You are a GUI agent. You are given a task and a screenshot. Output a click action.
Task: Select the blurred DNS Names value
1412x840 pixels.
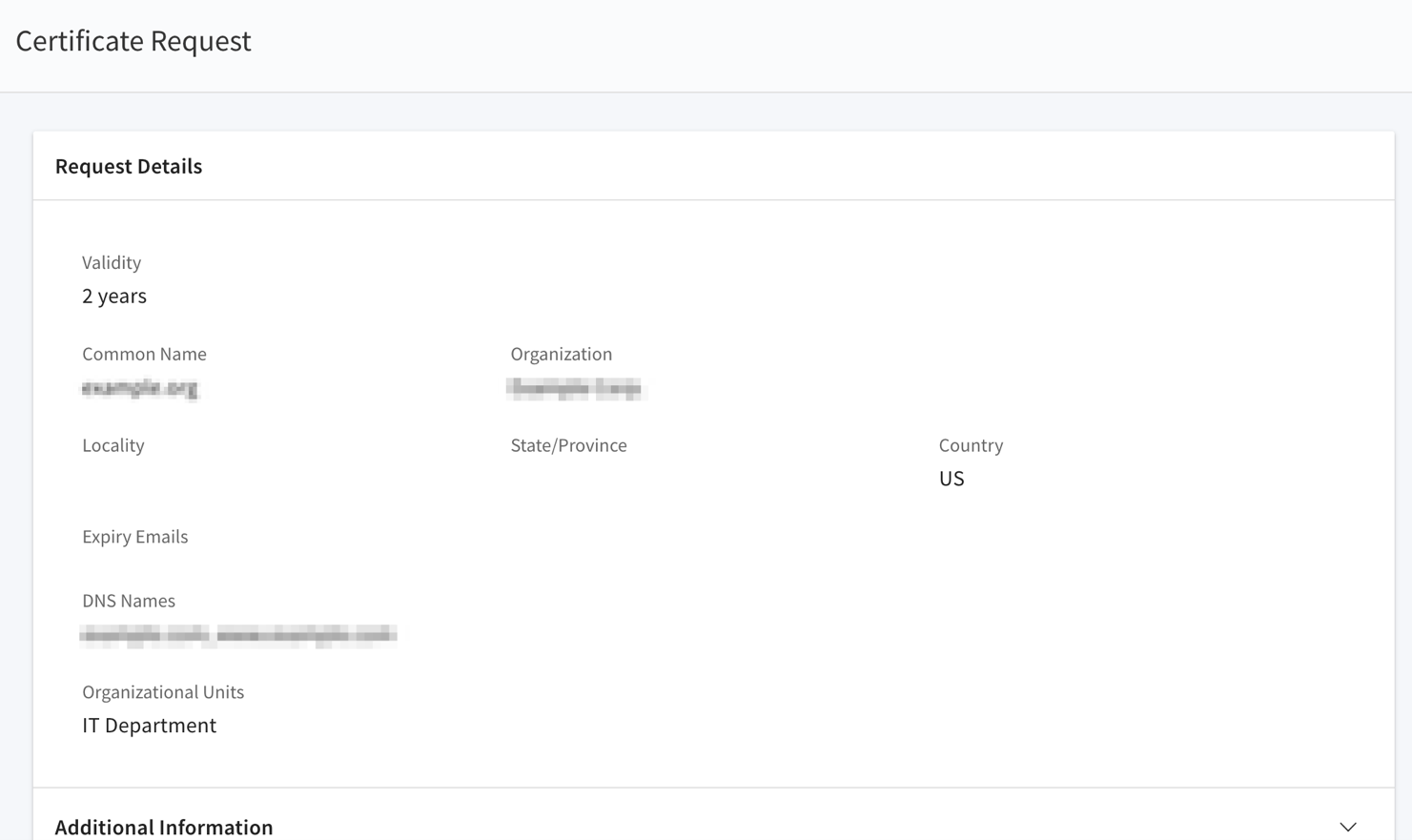(x=238, y=635)
